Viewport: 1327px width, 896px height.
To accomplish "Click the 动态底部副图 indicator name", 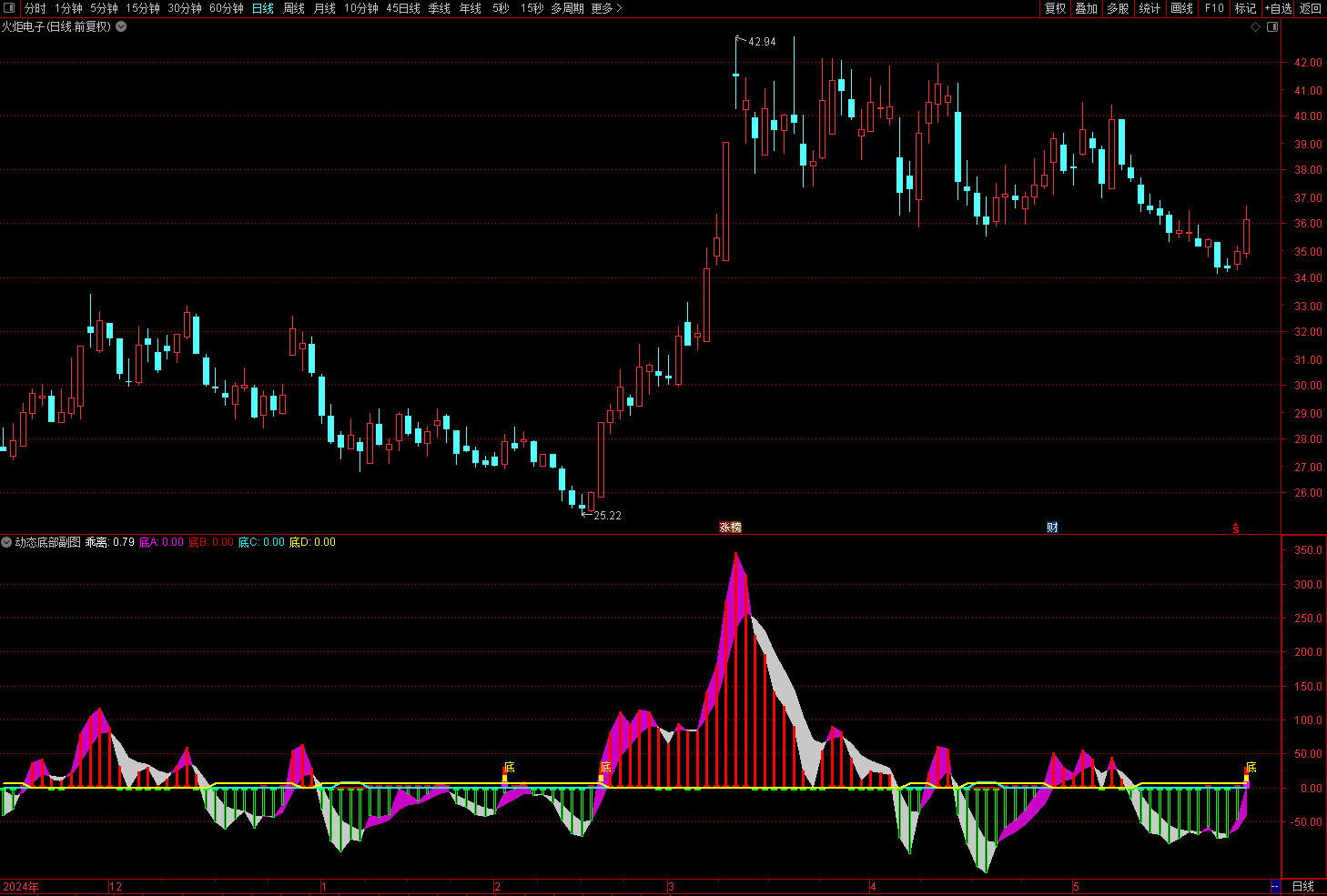I will (47, 542).
